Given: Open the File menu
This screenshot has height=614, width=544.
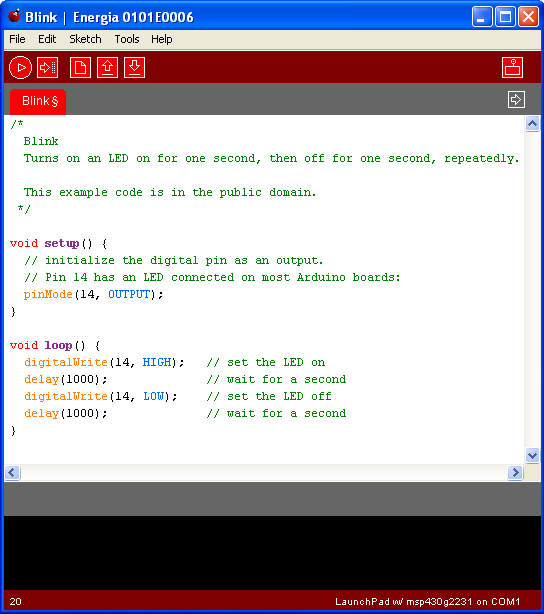Looking at the screenshot, I should coord(17,39).
